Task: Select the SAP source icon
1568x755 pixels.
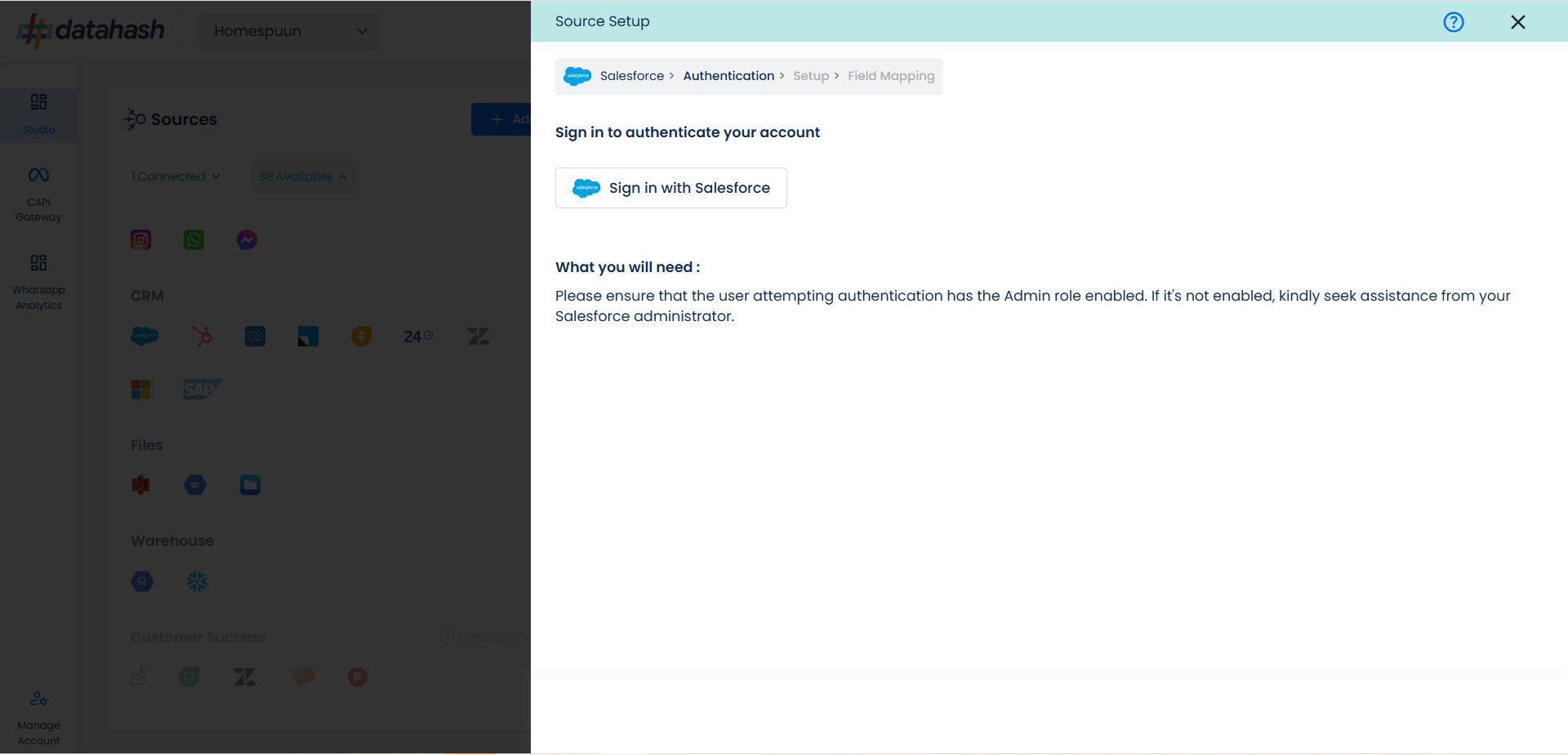Action: coord(203,389)
